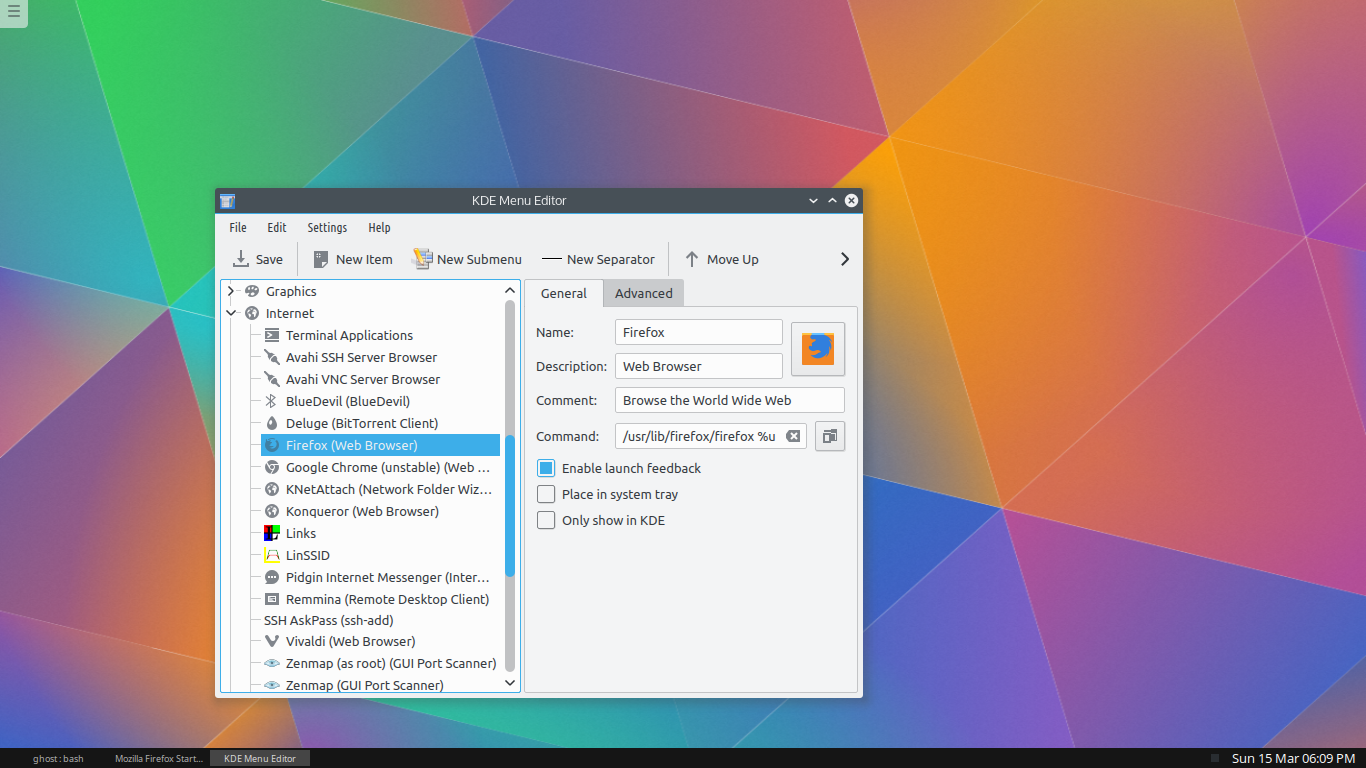Open the Settings menu
This screenshot has width=1366, height=768.
(327, 228)
